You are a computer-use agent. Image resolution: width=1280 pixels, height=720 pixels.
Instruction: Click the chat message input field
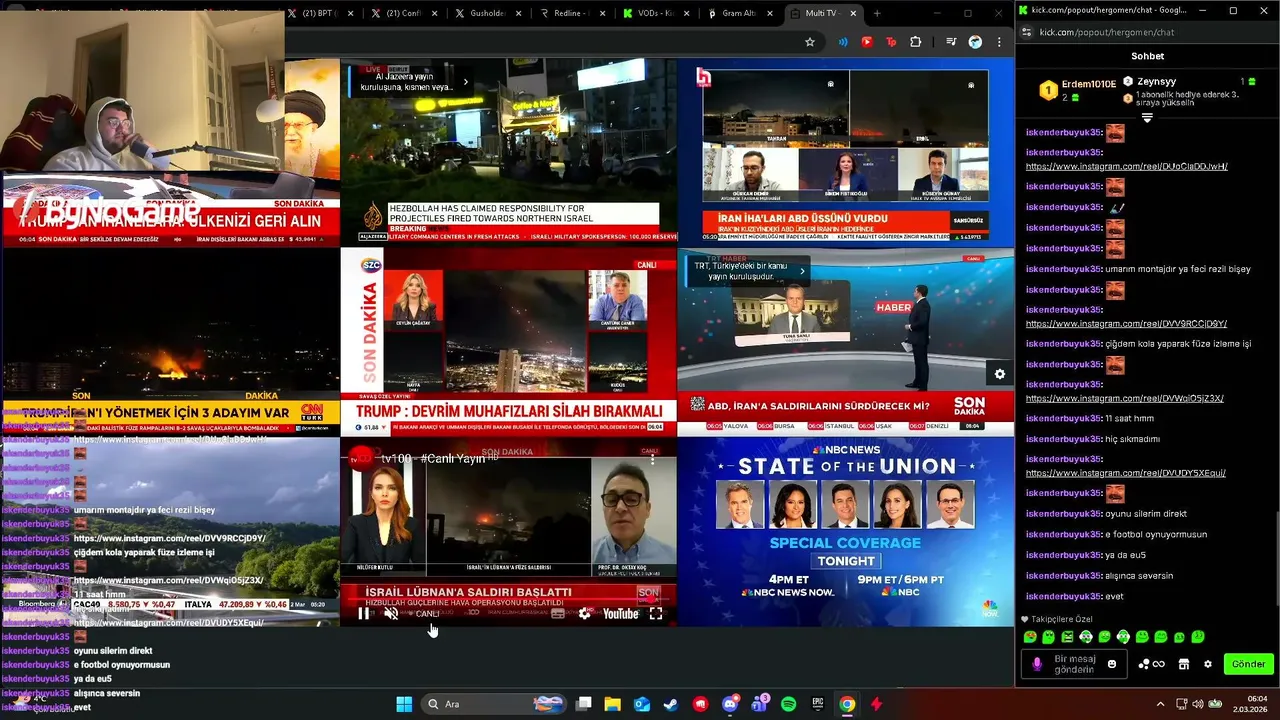click(x=1074, y=664)
